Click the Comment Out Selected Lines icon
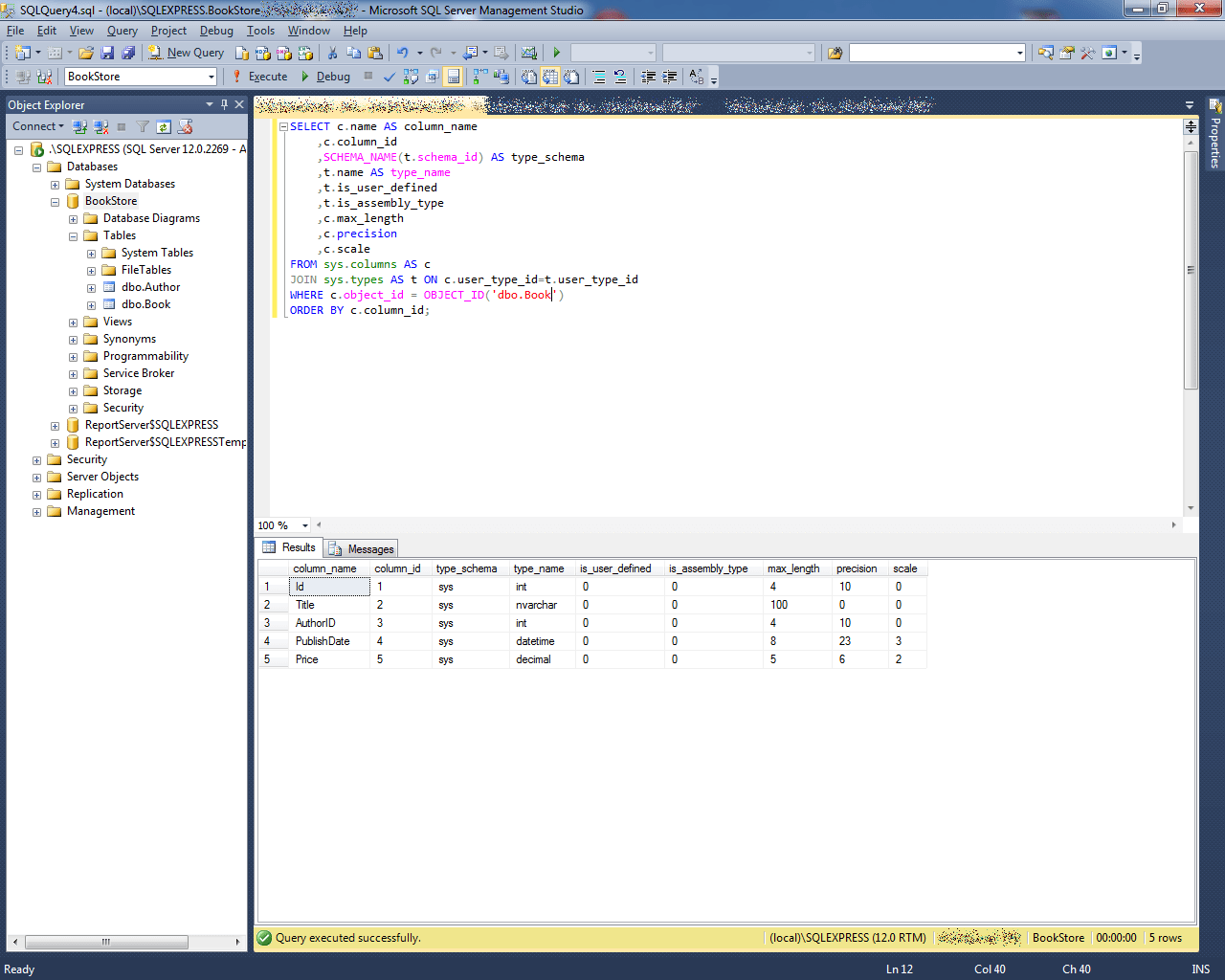Viewport: 1225px width, 980px height. click(x=598, y=76)
